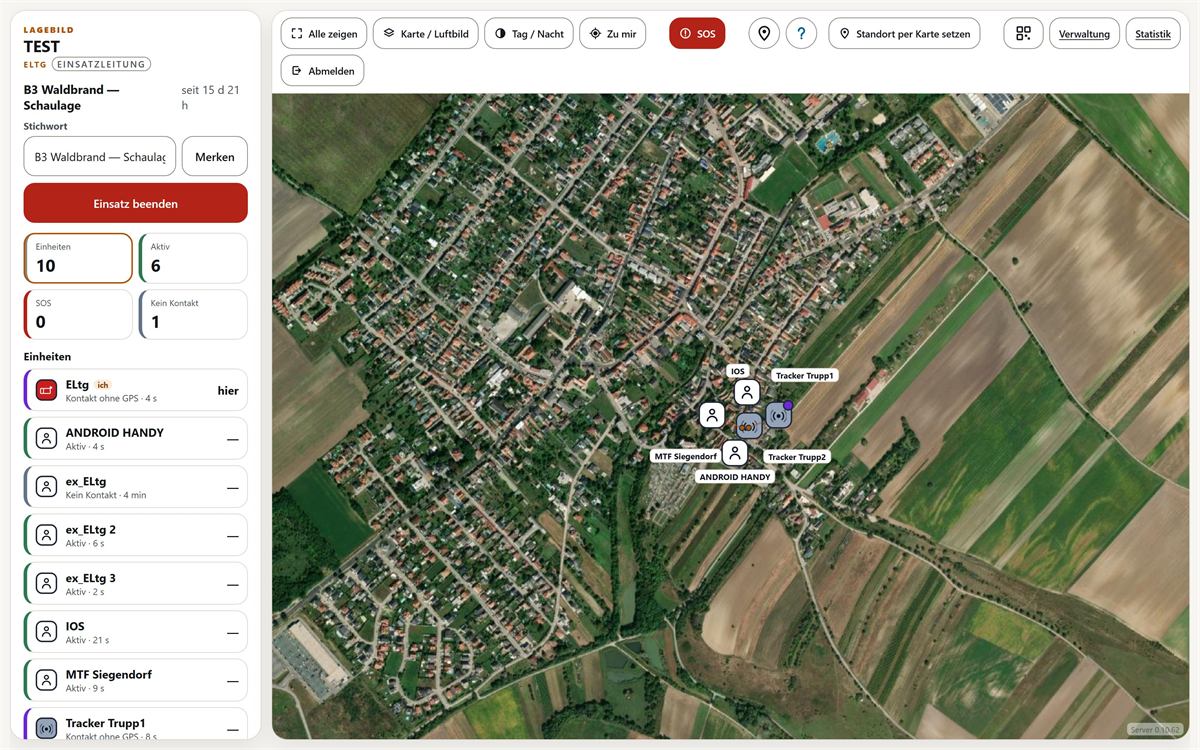Viewport: 1200px width, 750px height.
Task: Open the Statistik page
Action: [x=1153, y=33]
